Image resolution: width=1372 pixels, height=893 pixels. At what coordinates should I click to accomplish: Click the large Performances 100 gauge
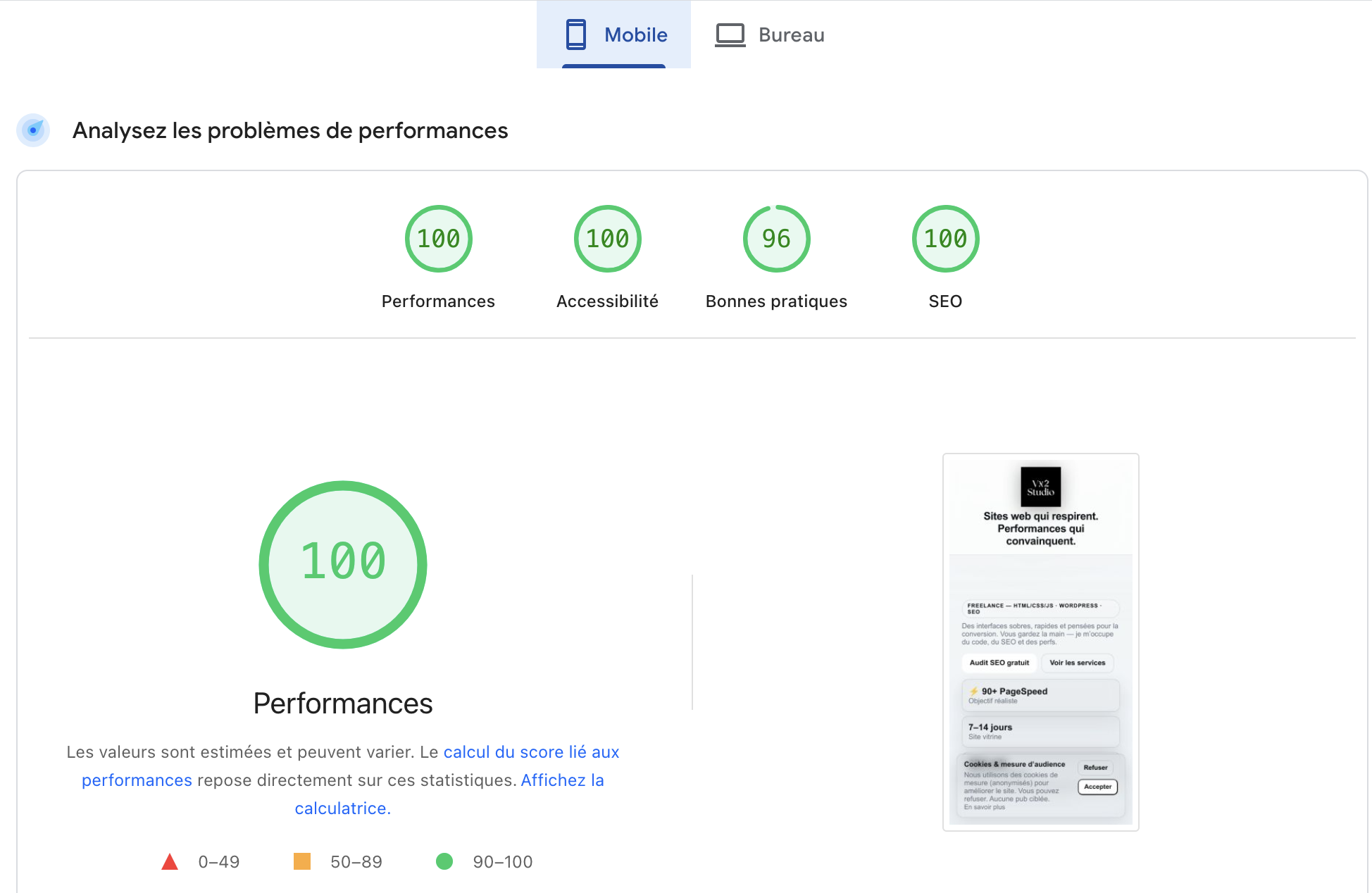343,564
